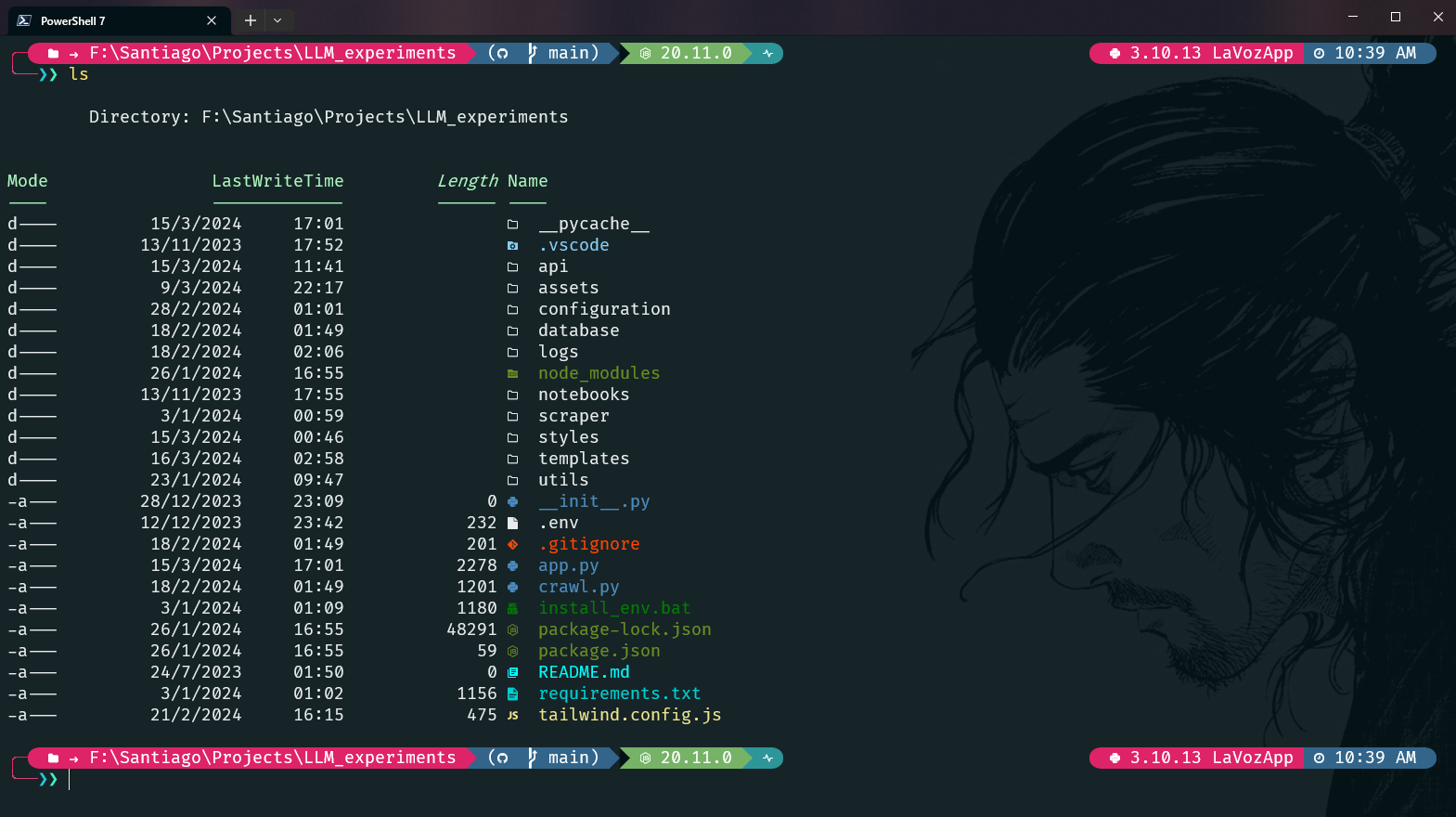Click the Name column header
Screen dimensions: 1456x817
point(527,181)
